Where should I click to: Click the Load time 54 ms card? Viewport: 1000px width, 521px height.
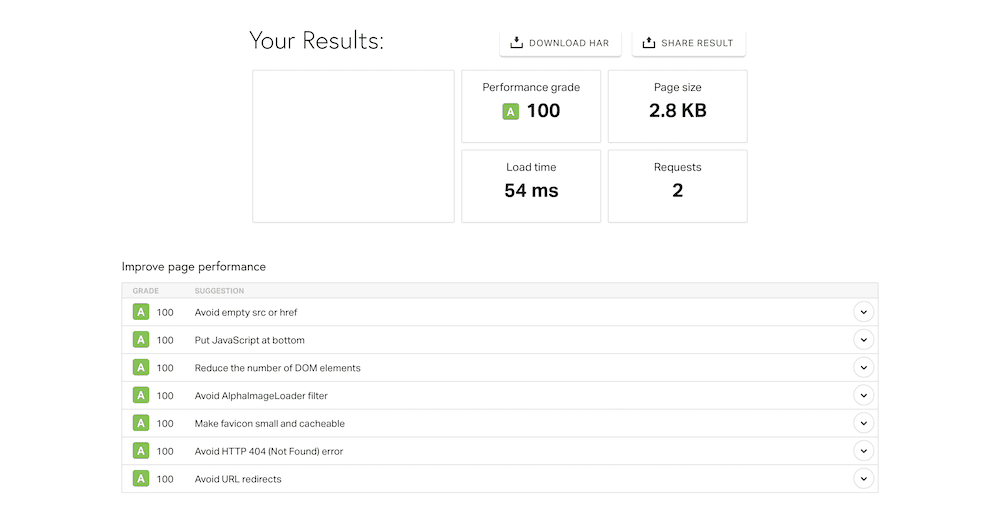(x=531, y=186)
